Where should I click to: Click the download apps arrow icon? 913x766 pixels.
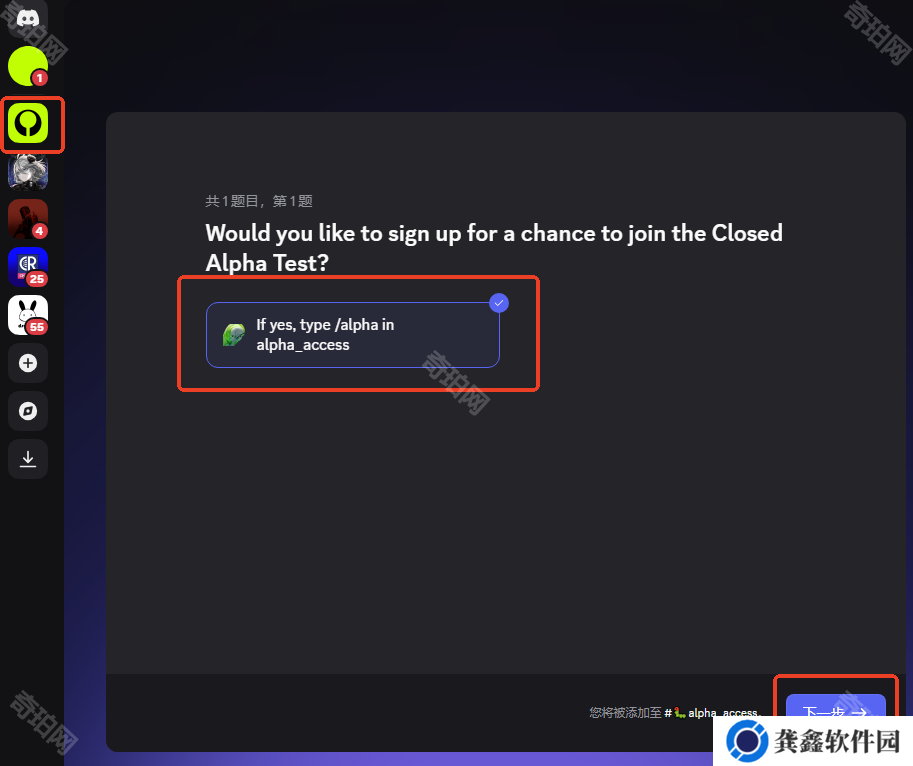[27, 459]
